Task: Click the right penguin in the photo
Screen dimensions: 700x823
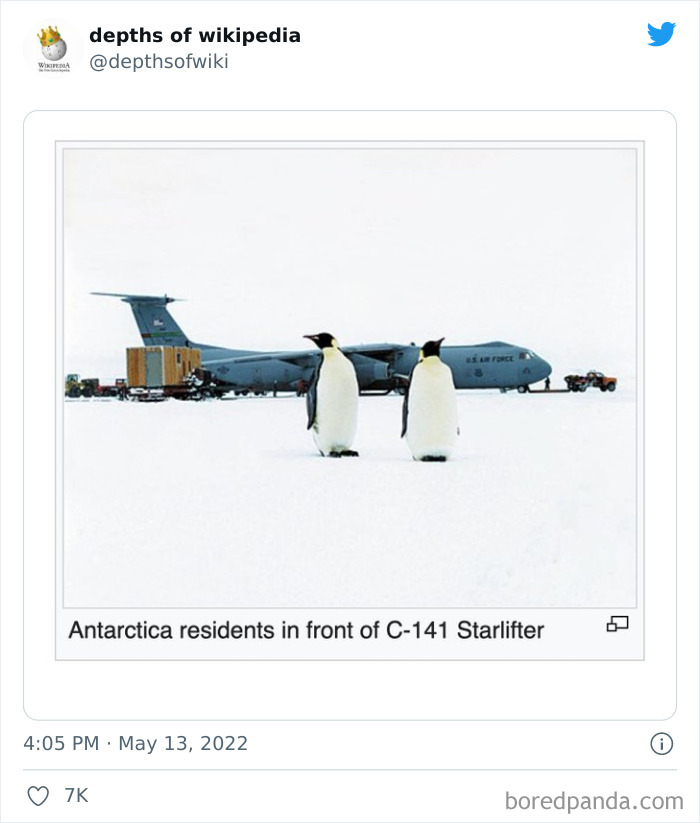Action: (x=432, y=402)
